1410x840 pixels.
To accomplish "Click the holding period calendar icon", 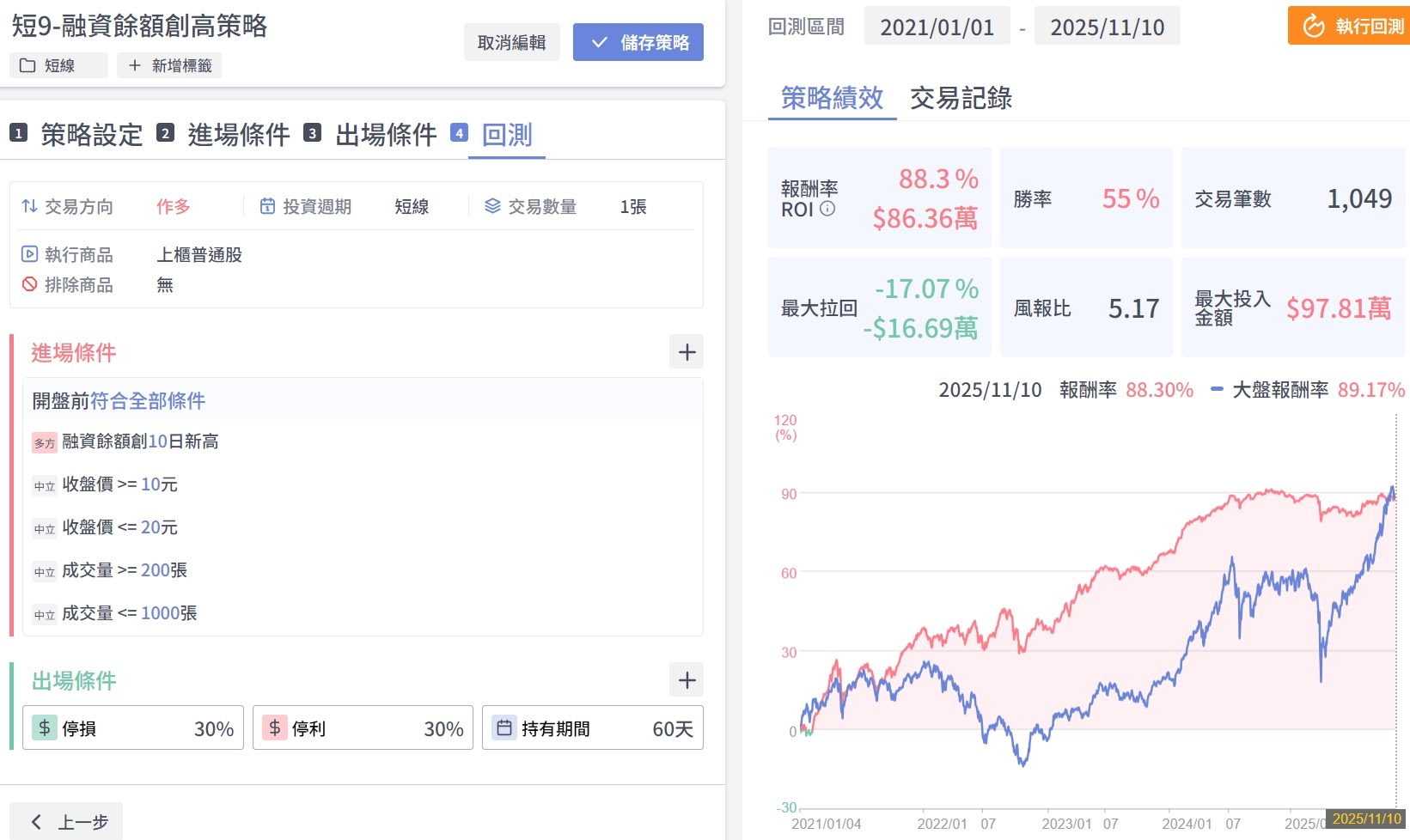I will pos(504,728).
